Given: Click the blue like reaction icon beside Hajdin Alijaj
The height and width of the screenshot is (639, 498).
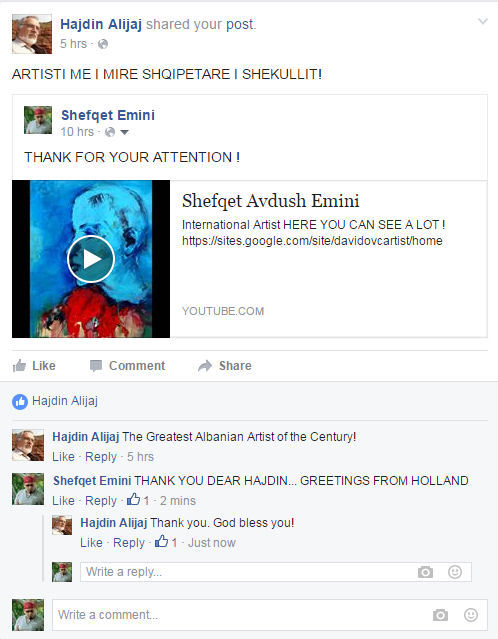Looking at the screenshot, I should click(x=20, y=402).
